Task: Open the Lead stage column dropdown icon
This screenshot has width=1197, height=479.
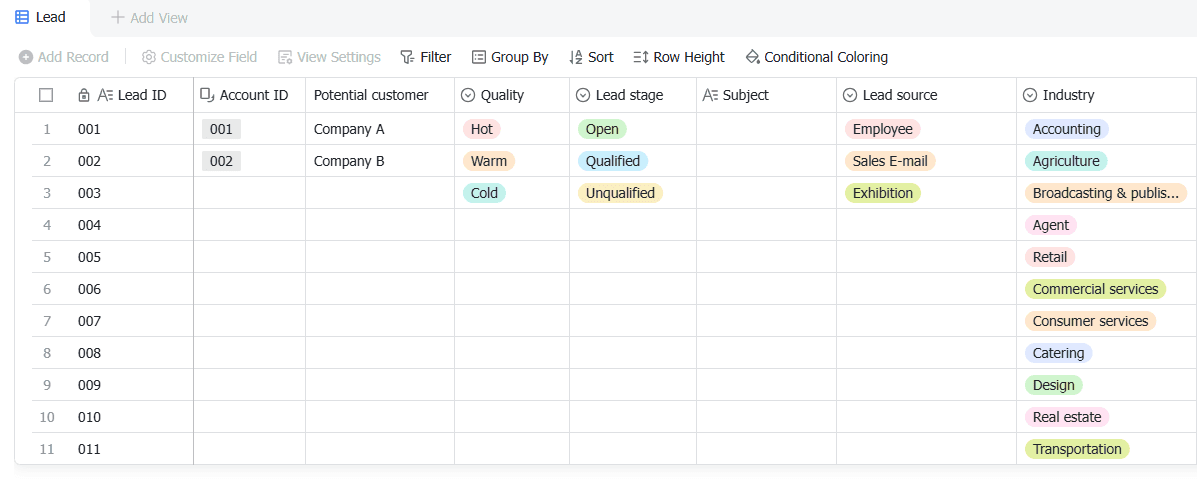Action: pos(583,95)
